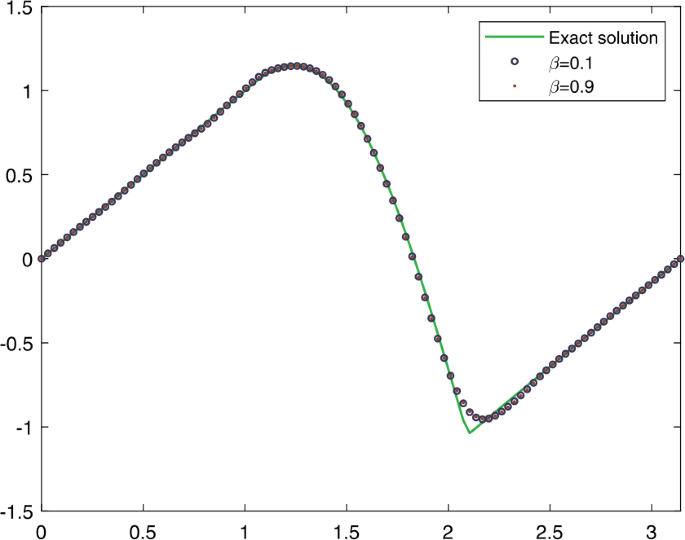Click the β=0.1 legend label
The height and width of the screenshot is (540, 685).
[x=571, y=63]
